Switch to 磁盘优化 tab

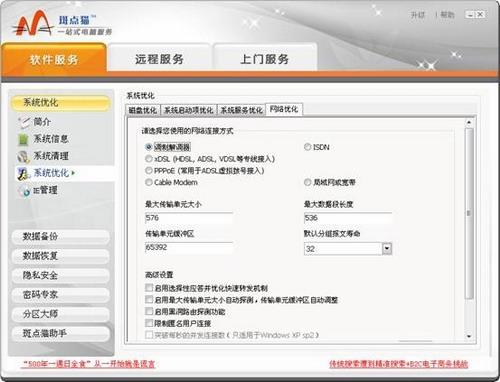click(143, 110)
